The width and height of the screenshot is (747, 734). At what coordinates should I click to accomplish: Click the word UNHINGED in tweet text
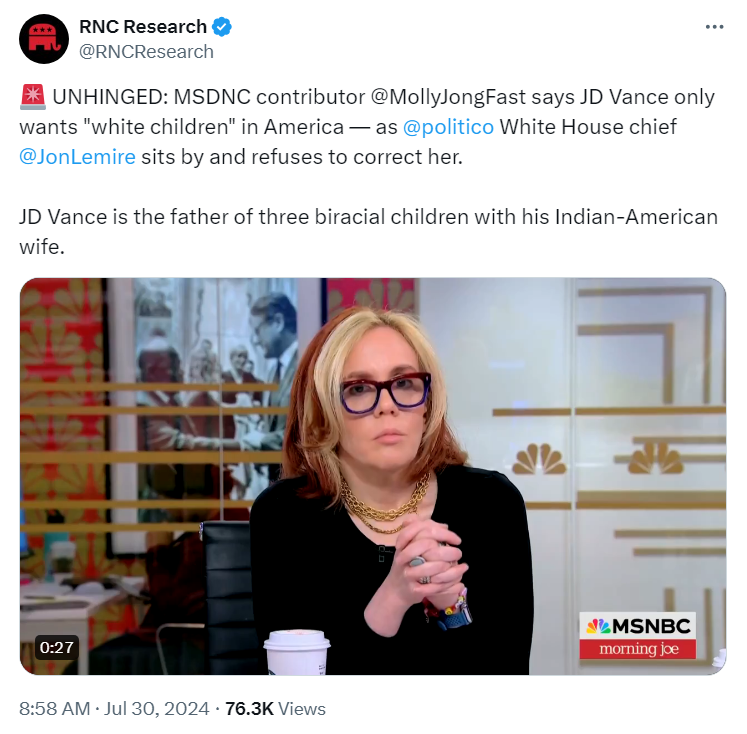pyautogui.click(x=110, y=97)
